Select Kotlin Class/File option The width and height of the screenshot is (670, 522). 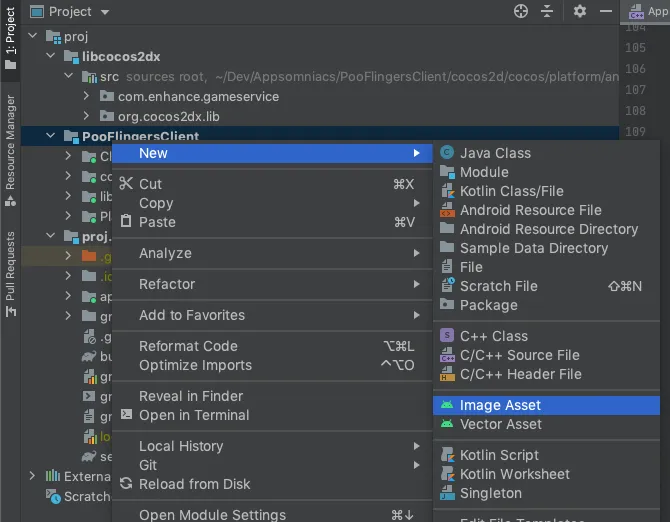pyautogui.click(x=511, y=191)
